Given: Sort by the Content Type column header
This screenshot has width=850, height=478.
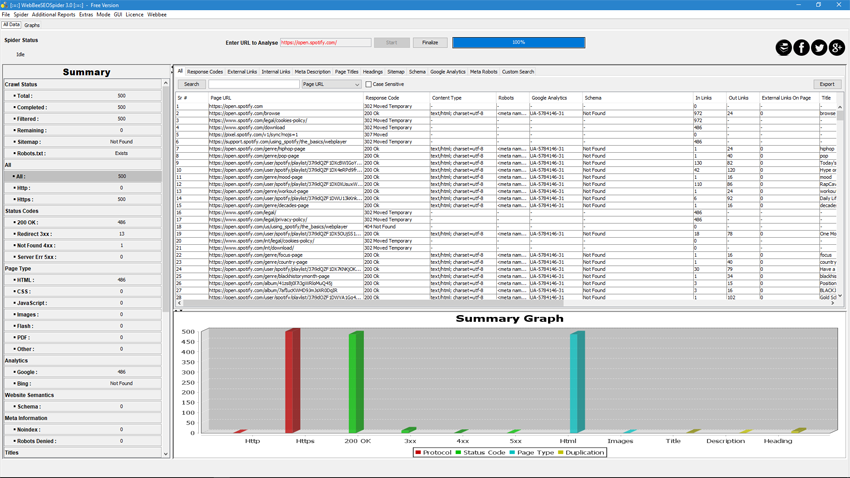Looking at the screenshot, I should click(463, 98).
